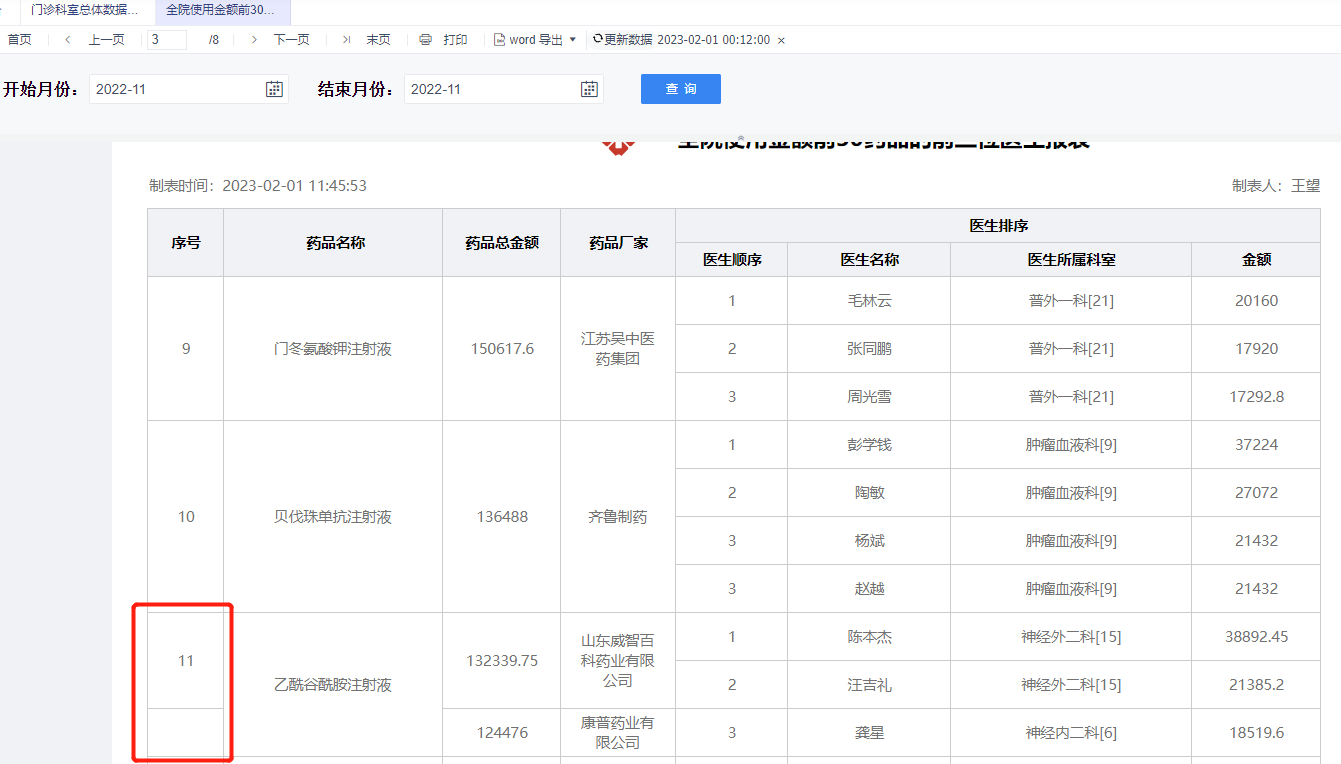1341x764 pixels.
Task: Click the 药品厂家 column header
Action: [618, 242]
